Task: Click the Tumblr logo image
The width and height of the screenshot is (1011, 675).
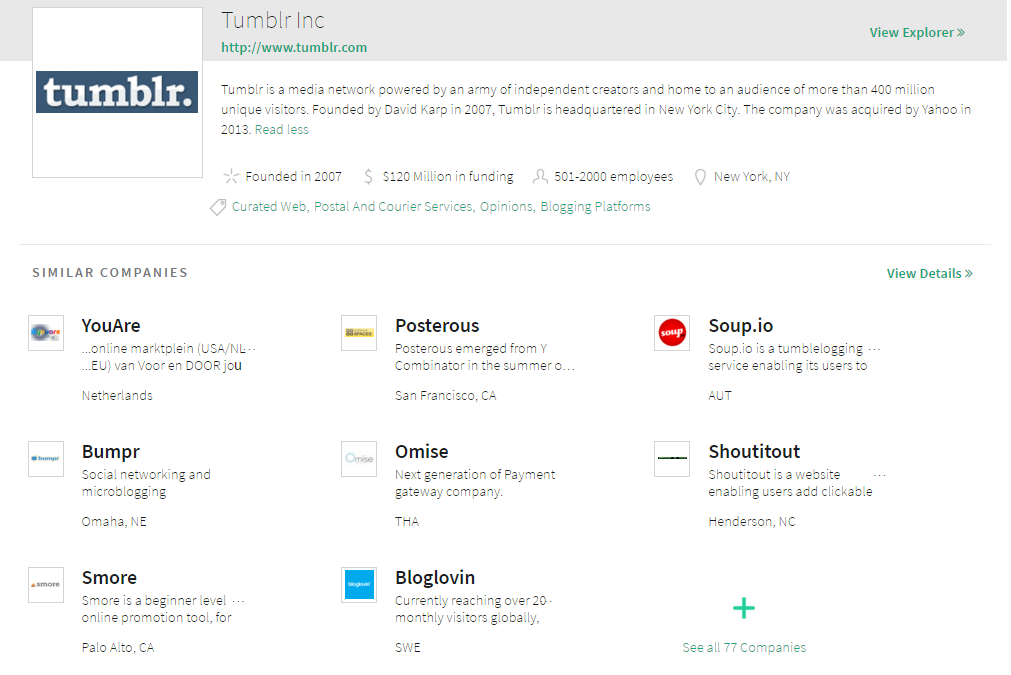Action: click(117, 92)
